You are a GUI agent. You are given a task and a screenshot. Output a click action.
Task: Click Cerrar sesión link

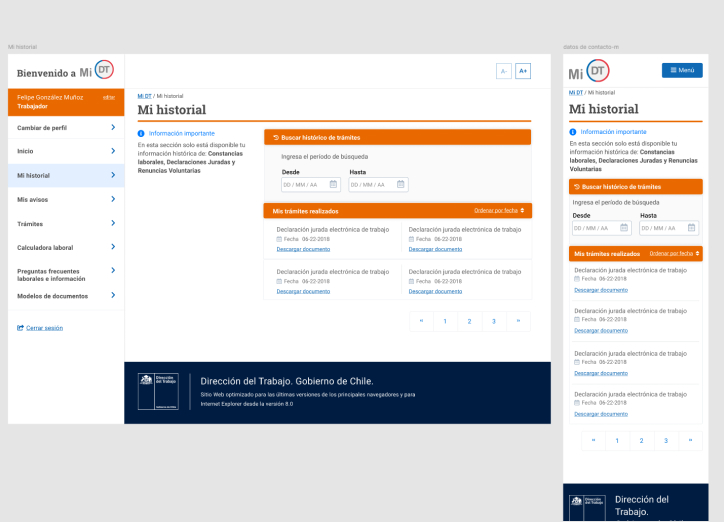point(44,328)
